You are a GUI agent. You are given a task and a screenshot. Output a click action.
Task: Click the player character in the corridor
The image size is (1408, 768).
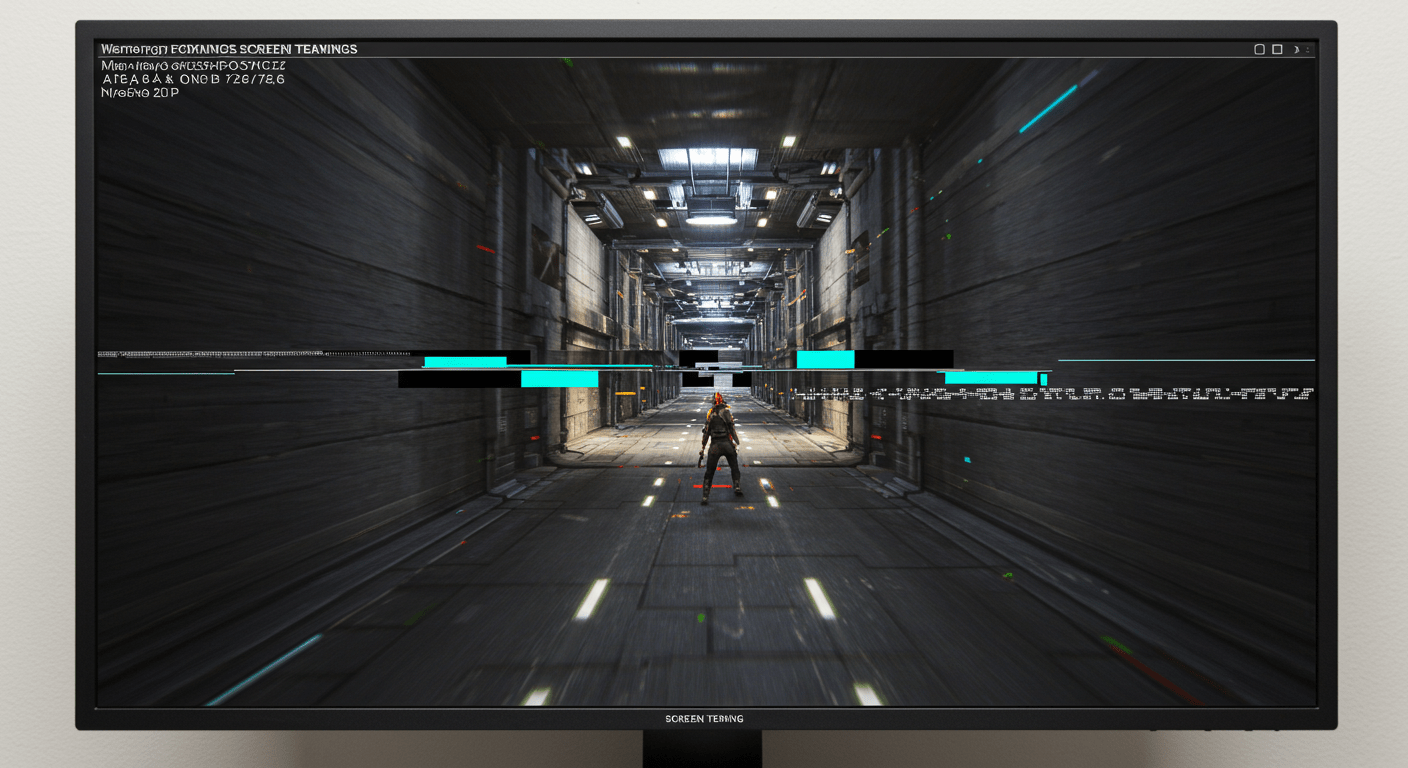720,447
